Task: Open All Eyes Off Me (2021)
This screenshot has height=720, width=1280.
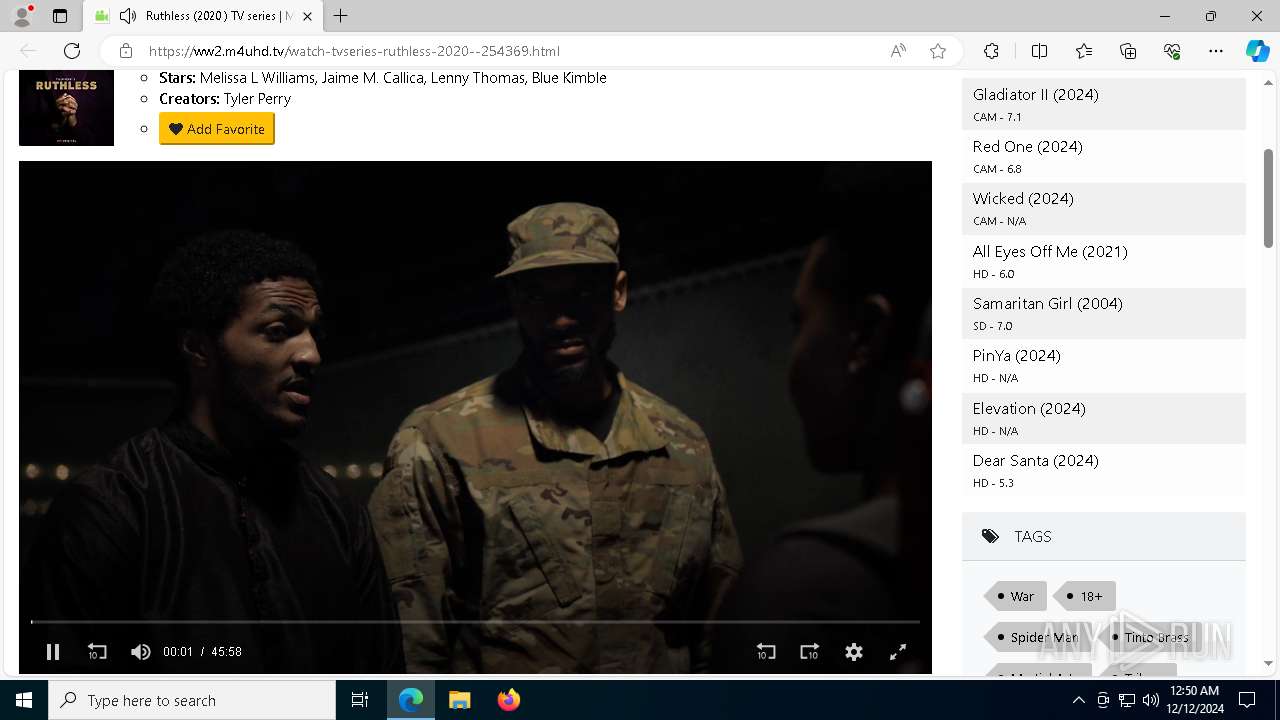Action: click(x=1104, y=261)
